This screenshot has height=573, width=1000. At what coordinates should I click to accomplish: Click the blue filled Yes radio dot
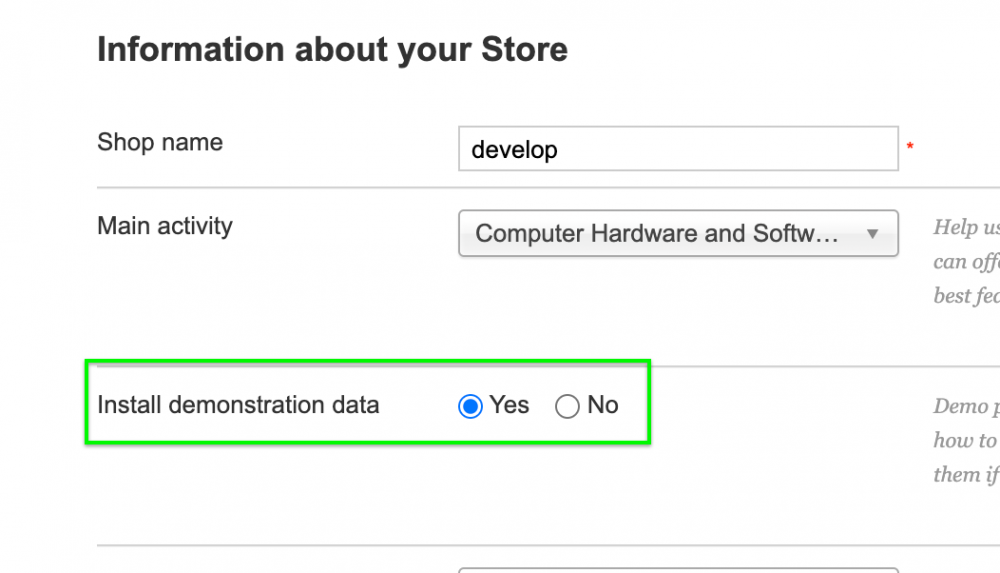click(470, 406)
